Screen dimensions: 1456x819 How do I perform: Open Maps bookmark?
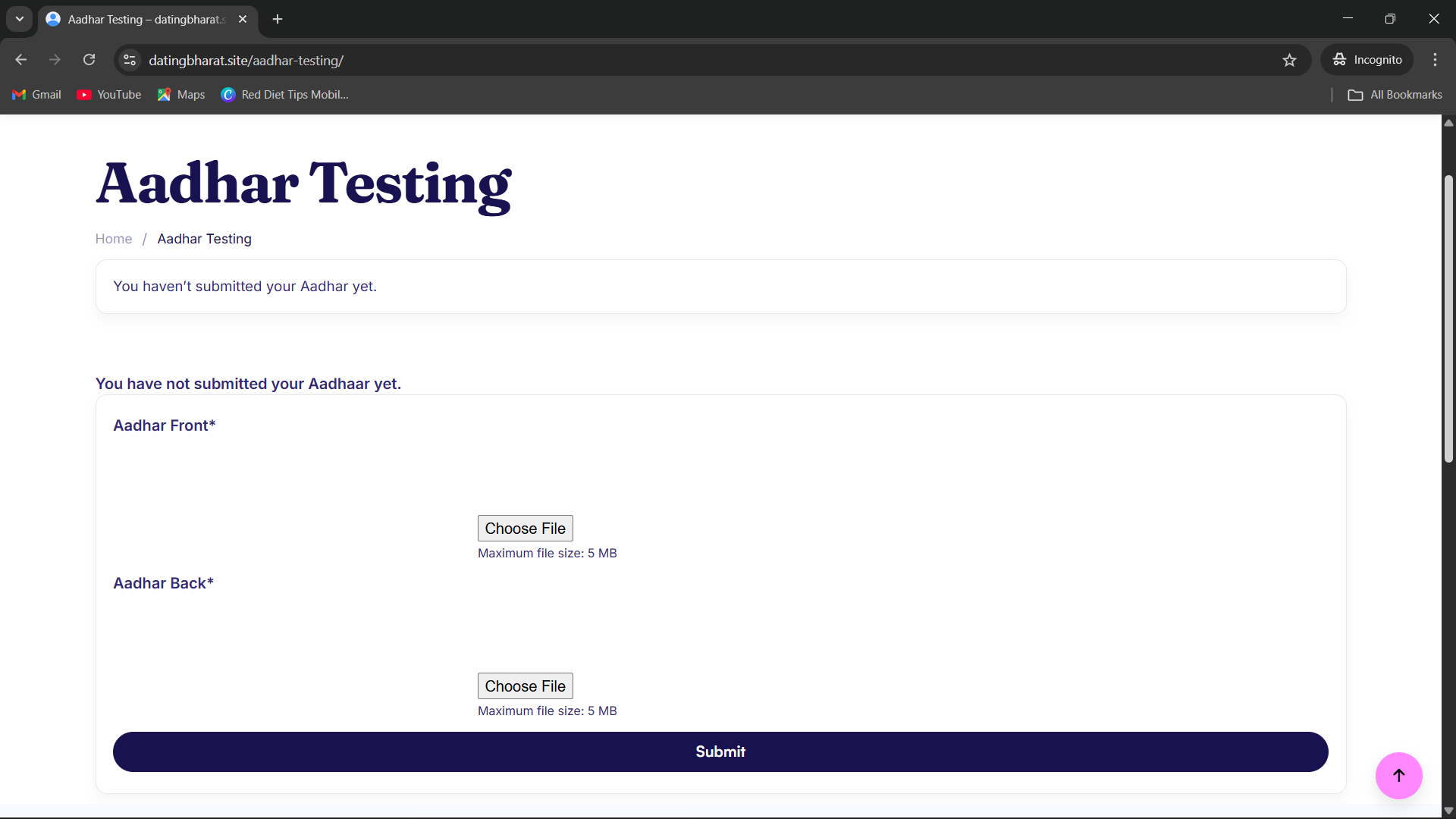tap(181, 95)
